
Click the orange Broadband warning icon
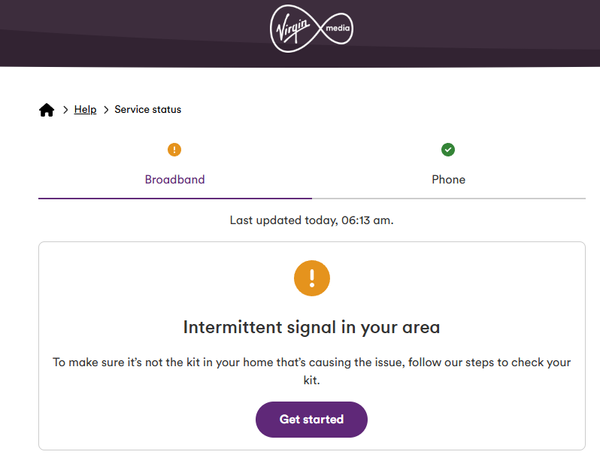click(x=174, y=150)
